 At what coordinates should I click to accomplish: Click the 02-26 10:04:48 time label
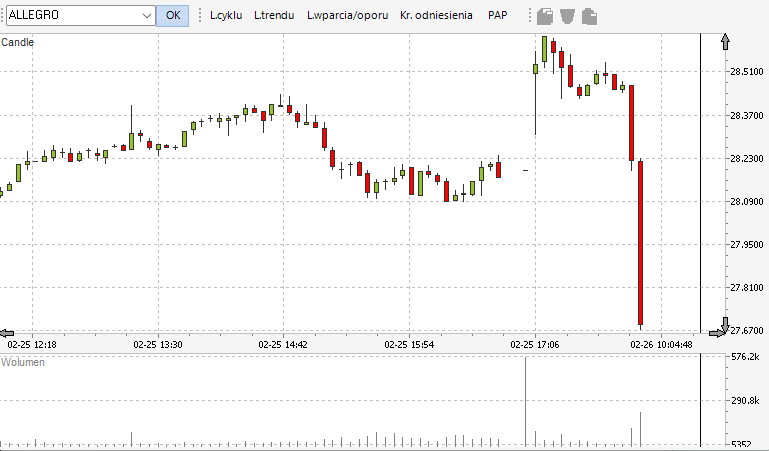click(662, 345)
